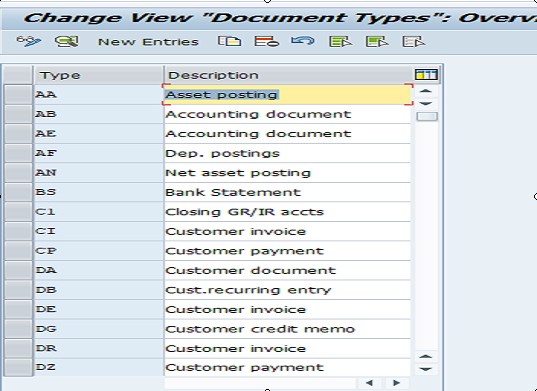537x391 pixels.
Task: Click Customer invoice in the CI row
Action: point(288,231)
